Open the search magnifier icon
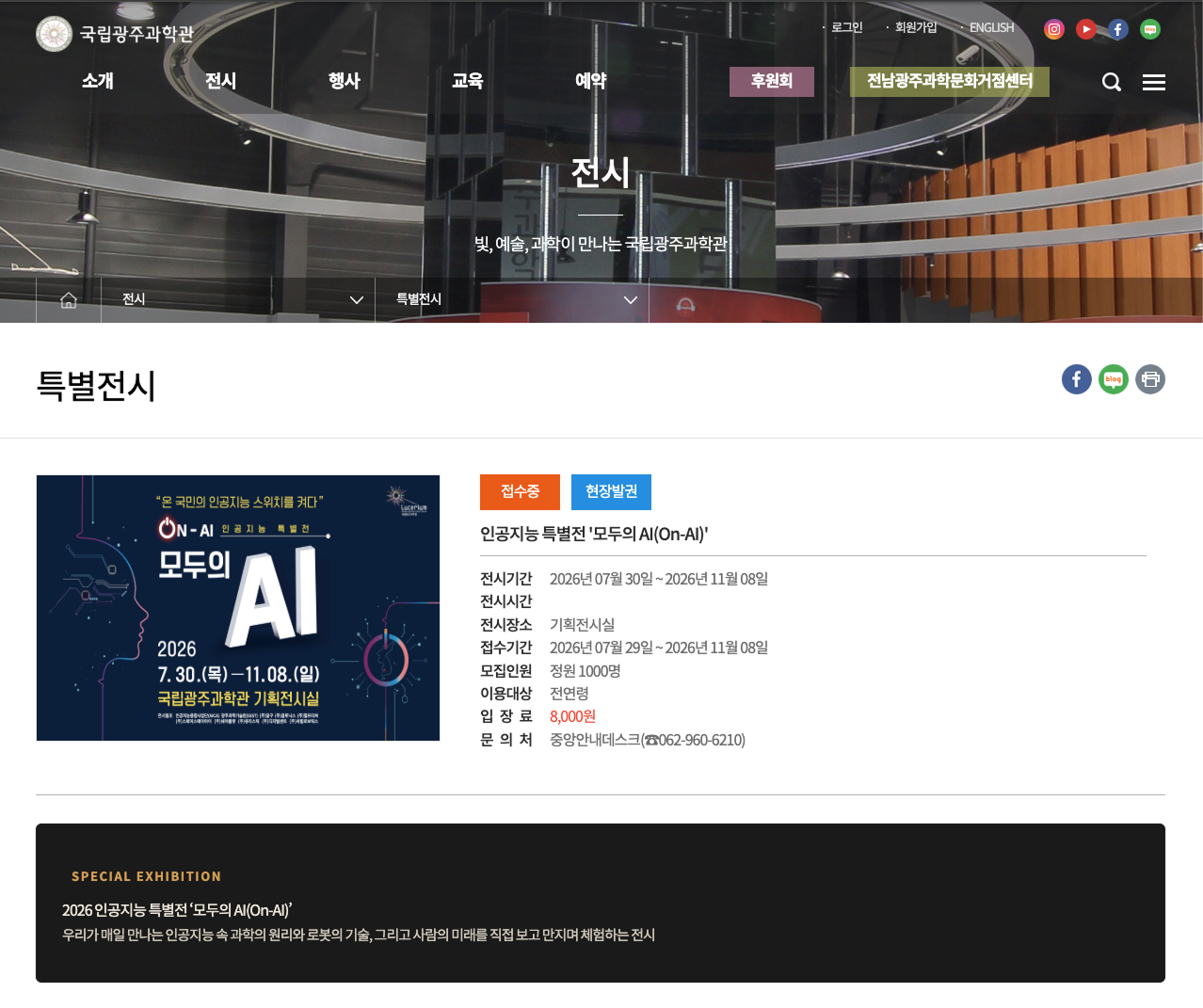Viewport: 1203px width, 1008px height. (1112, 82)
